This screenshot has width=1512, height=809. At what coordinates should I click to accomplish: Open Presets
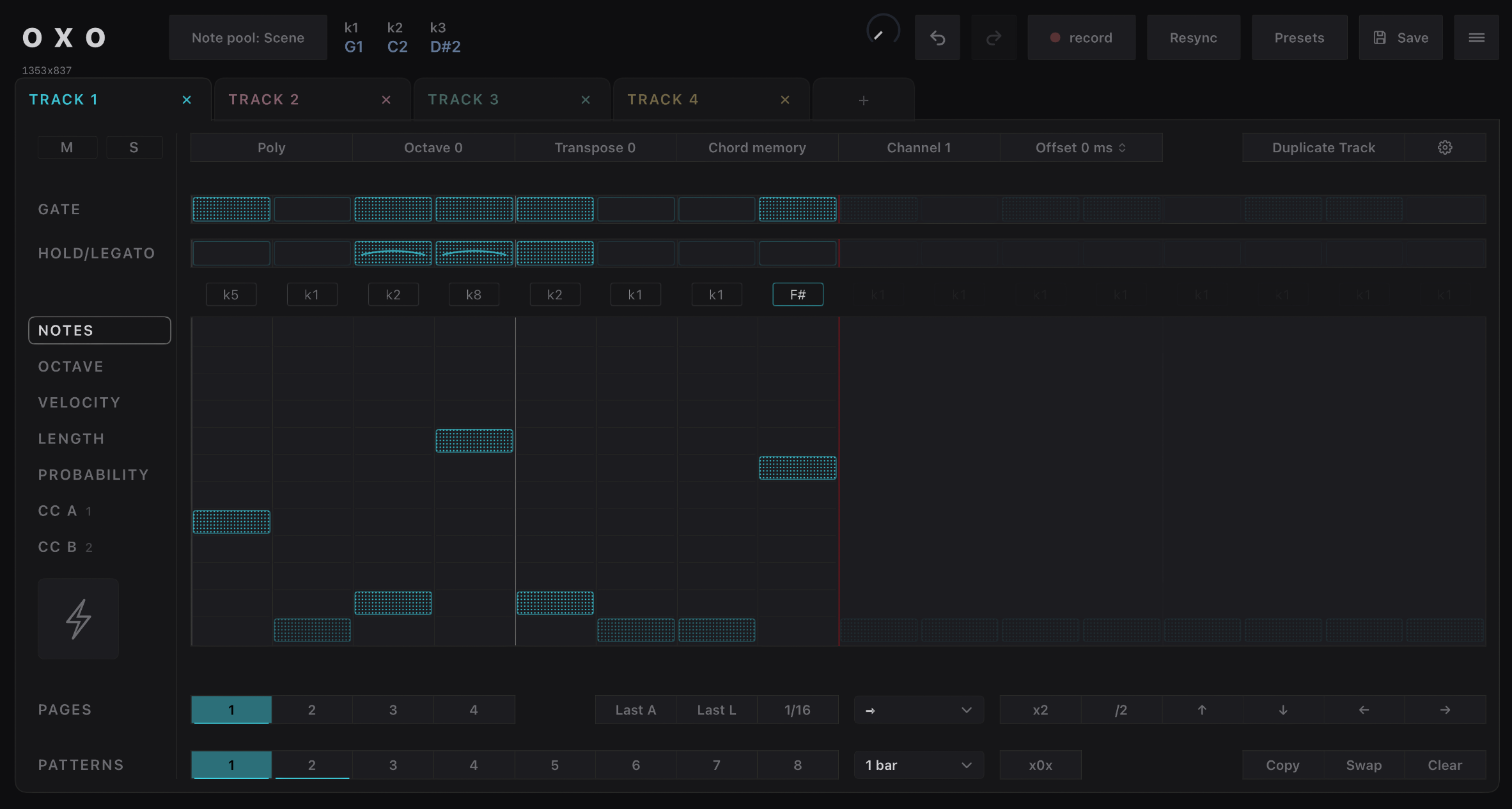[1299, 38]
